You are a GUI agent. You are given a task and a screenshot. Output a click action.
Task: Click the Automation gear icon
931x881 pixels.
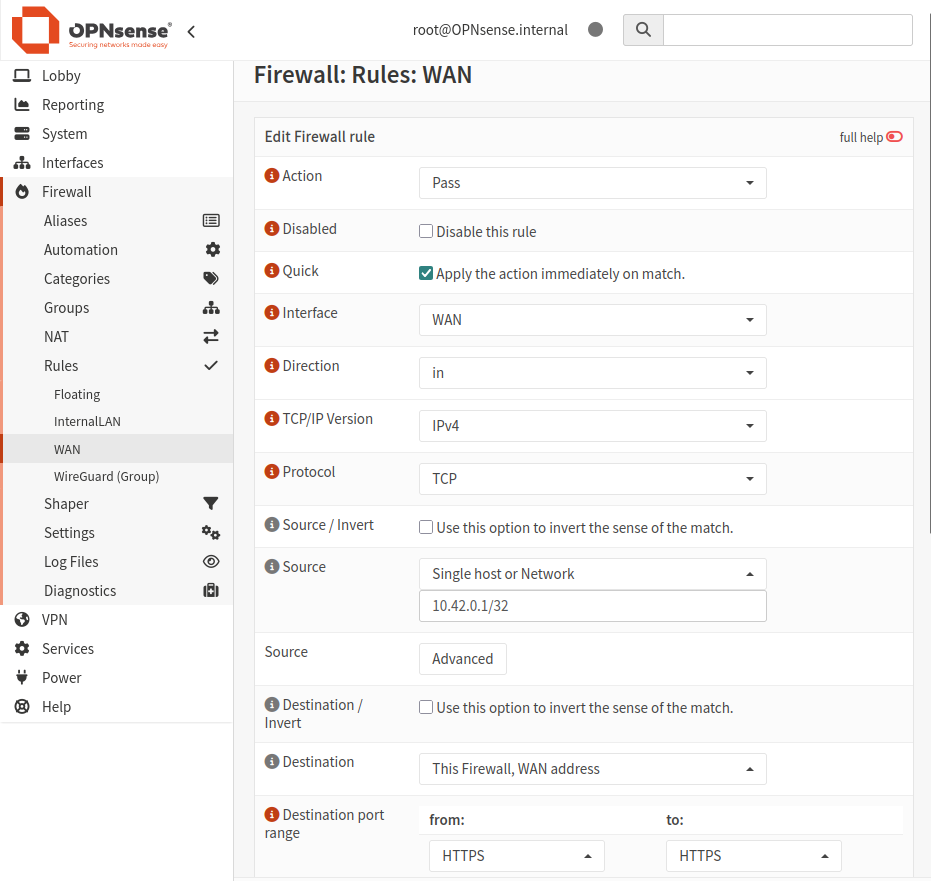tap(212, 250)
